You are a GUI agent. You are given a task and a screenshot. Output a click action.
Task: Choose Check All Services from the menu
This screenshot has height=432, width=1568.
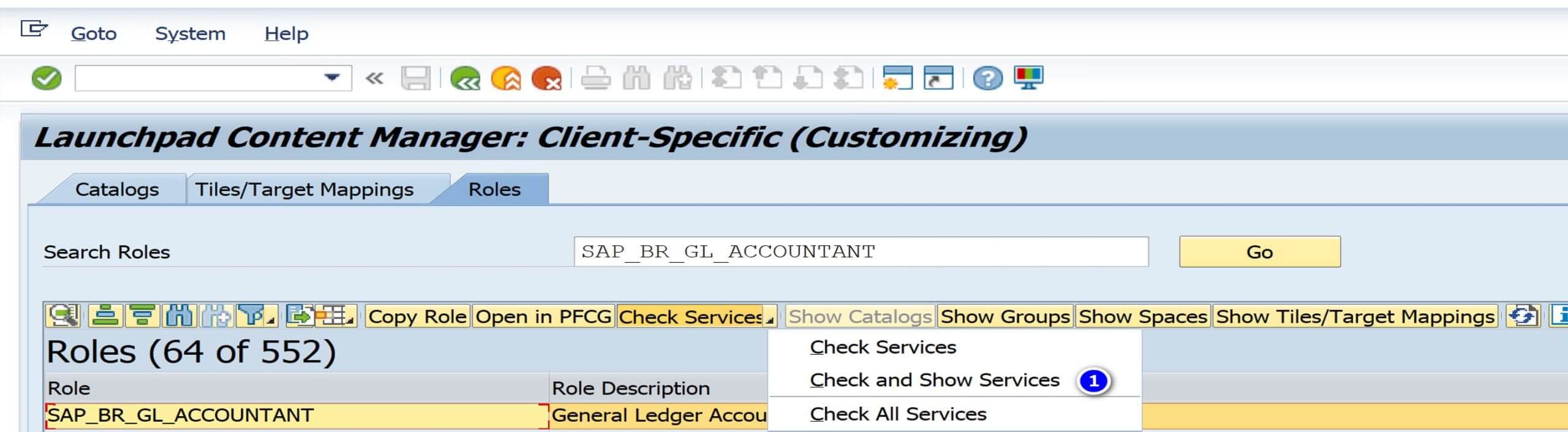898,414
